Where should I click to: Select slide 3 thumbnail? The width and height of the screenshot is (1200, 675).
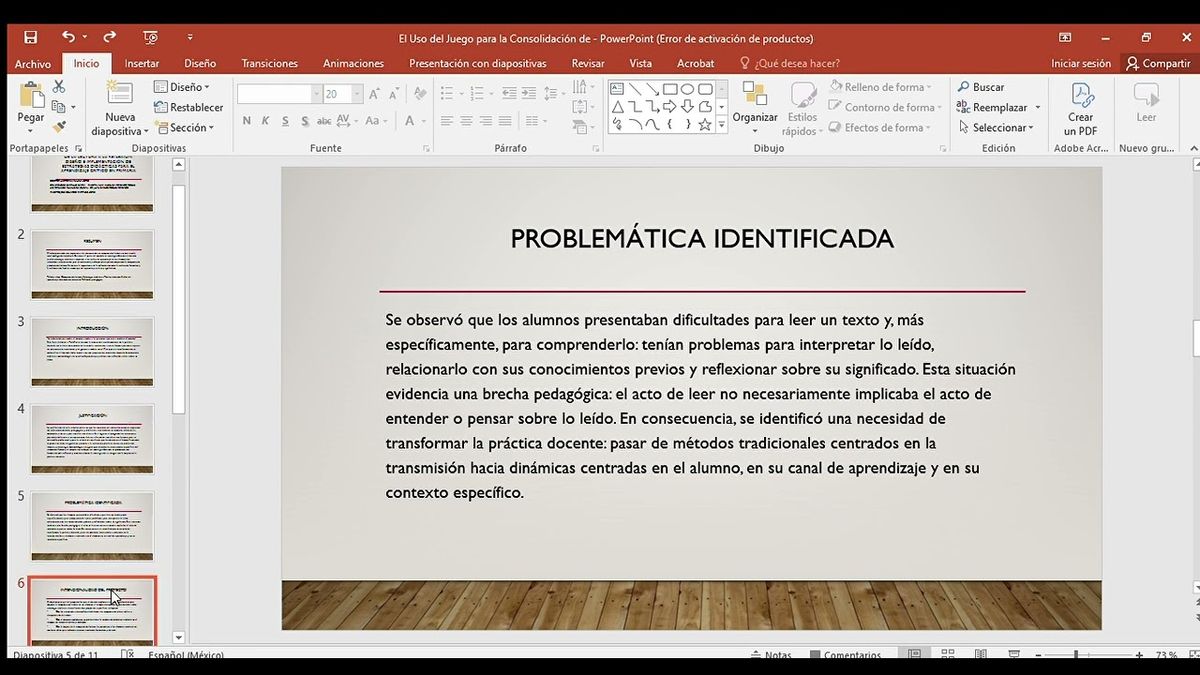coord(92,352)
